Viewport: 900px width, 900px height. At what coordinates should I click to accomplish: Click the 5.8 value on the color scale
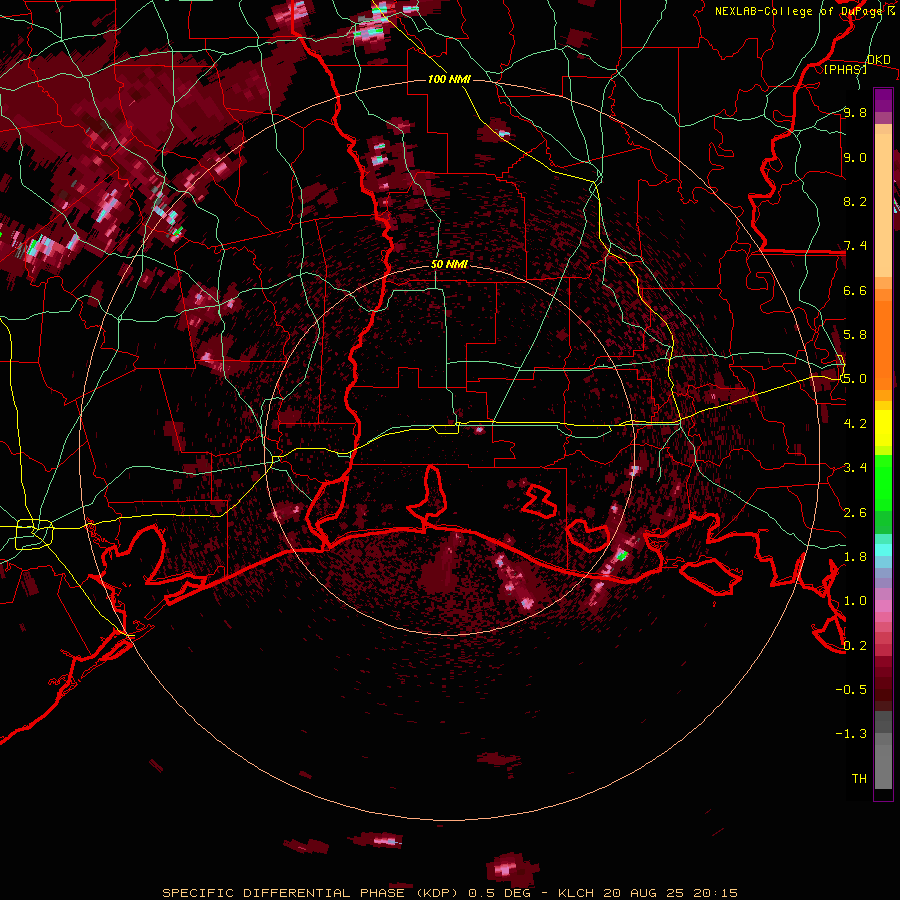click(855, 335)
